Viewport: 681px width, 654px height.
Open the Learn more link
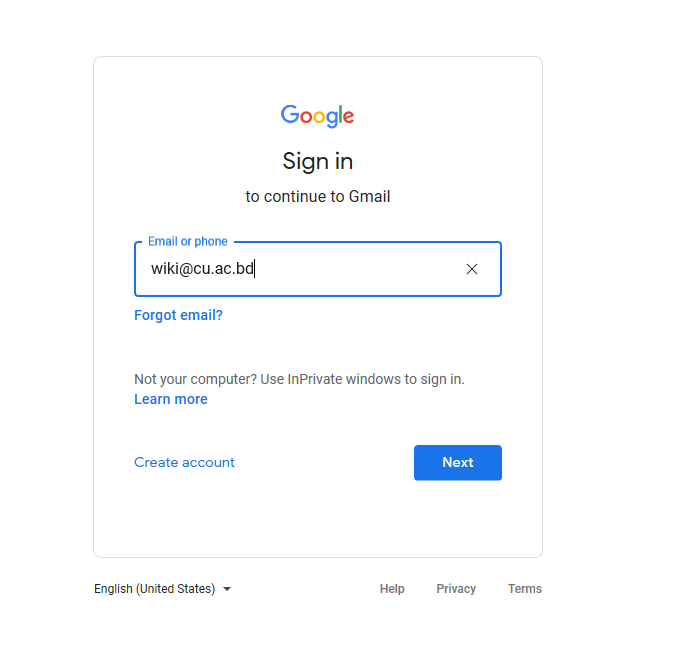pyautogui.click(x=171, y=399)
